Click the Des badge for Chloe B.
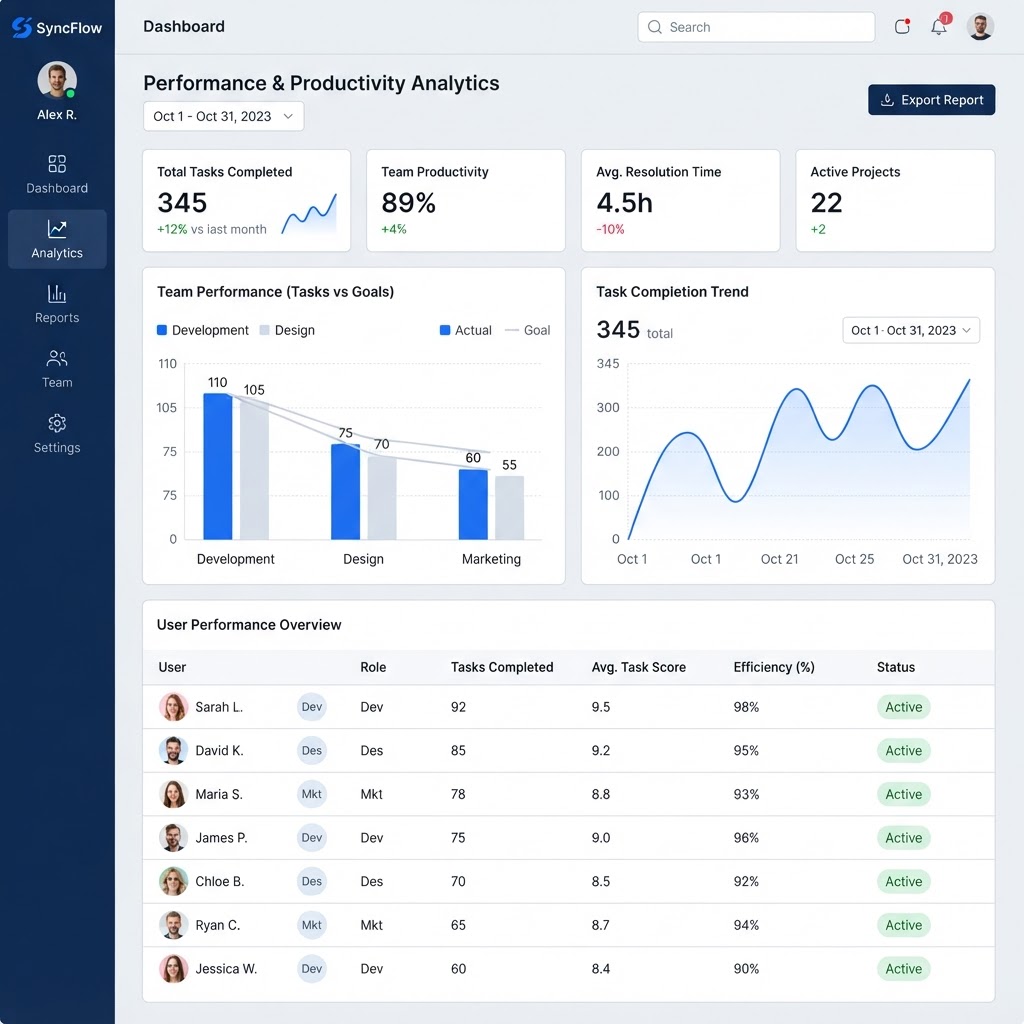 pyautogui.click(x=312, y=881)
